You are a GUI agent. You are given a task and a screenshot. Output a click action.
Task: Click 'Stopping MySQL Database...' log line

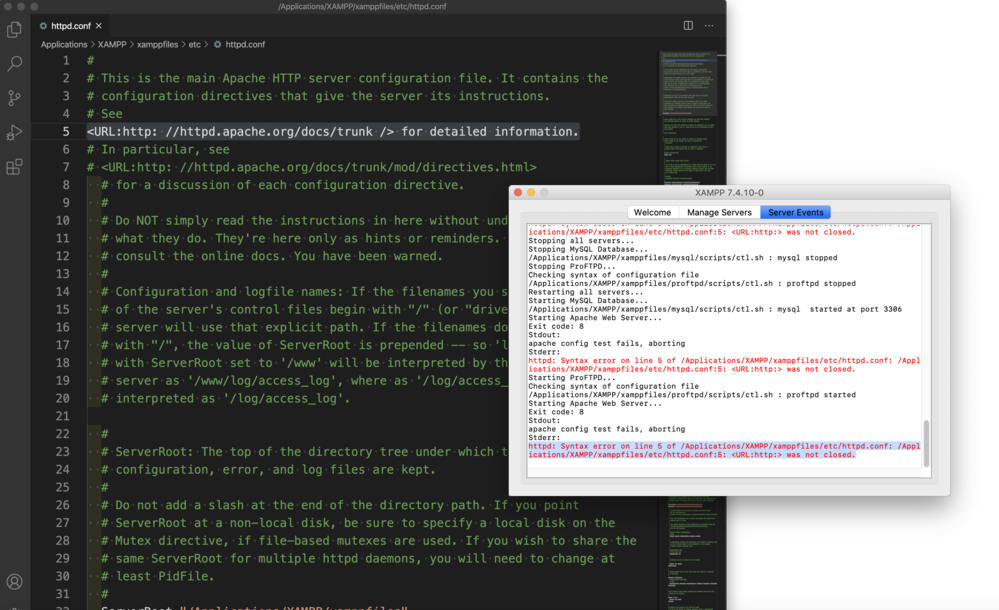click(x=587, y=249)
